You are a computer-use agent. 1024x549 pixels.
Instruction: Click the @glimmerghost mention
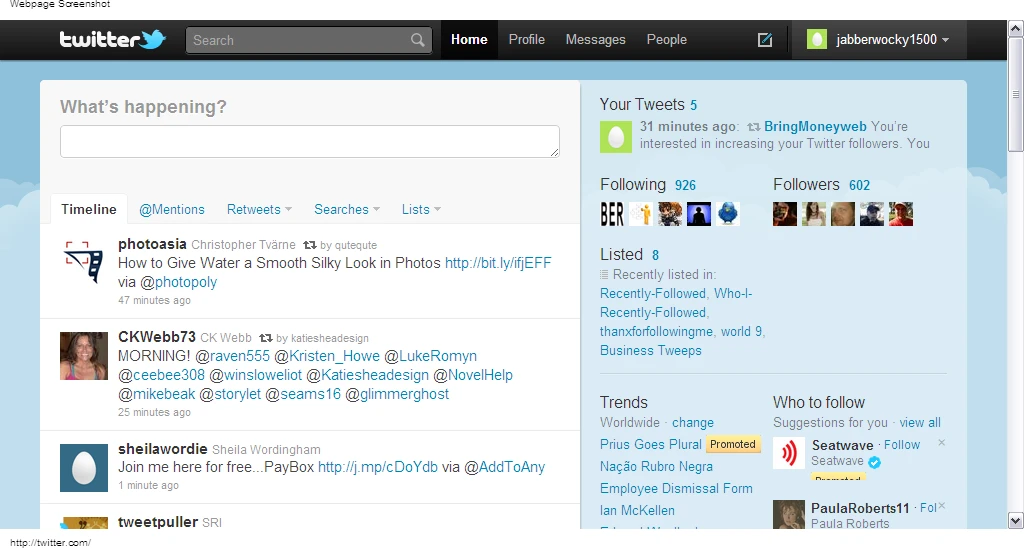397,394
